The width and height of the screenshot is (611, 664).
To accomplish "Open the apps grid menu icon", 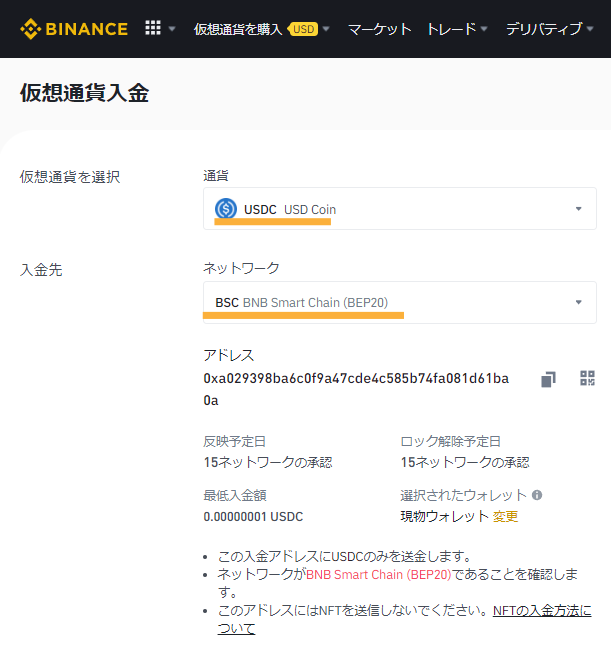I will click(x=153, y=28).
